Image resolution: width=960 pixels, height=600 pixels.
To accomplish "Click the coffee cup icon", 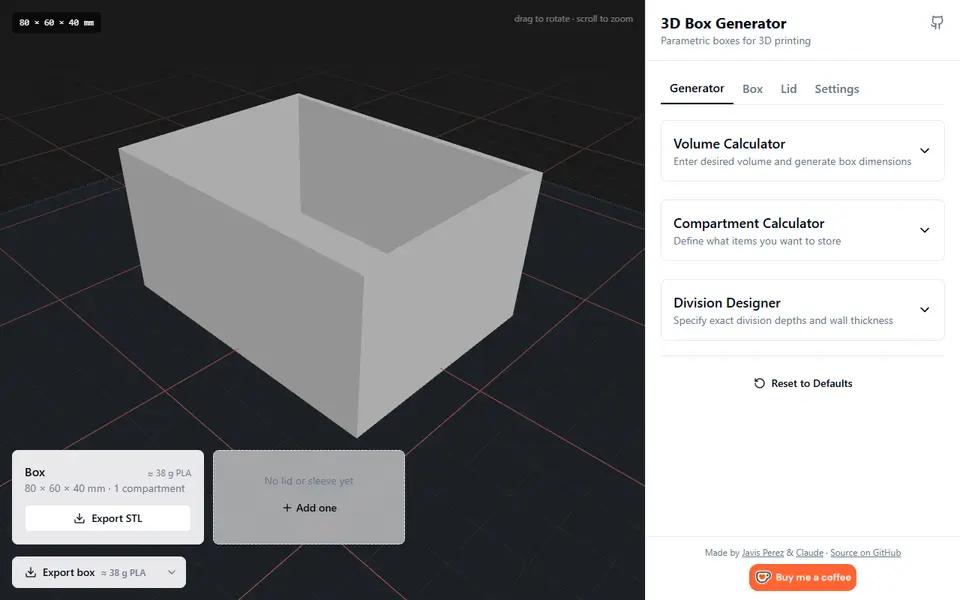I will [763, 577].
